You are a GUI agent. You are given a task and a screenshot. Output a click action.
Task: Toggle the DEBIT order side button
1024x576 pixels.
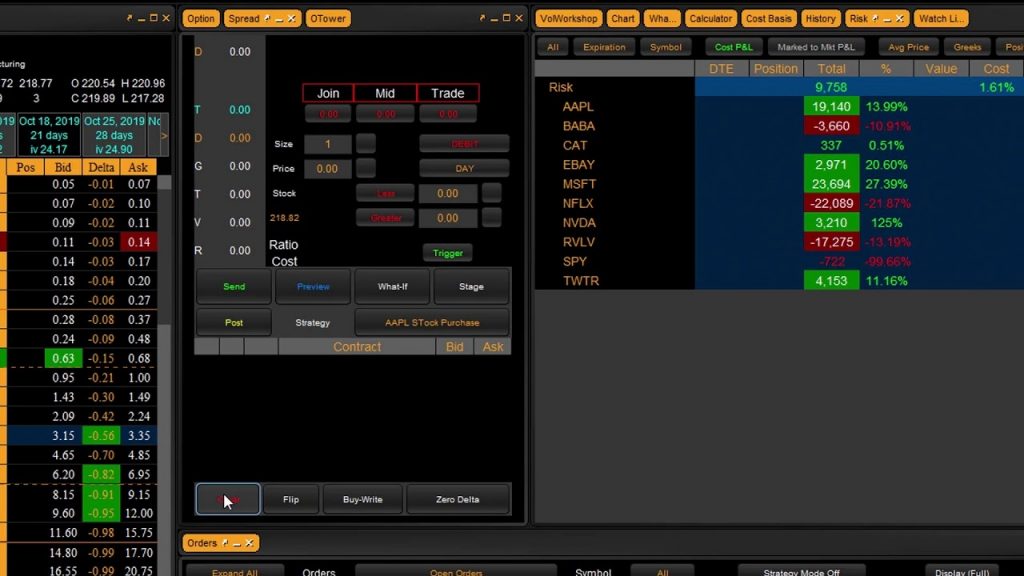(x=464, y=144)
